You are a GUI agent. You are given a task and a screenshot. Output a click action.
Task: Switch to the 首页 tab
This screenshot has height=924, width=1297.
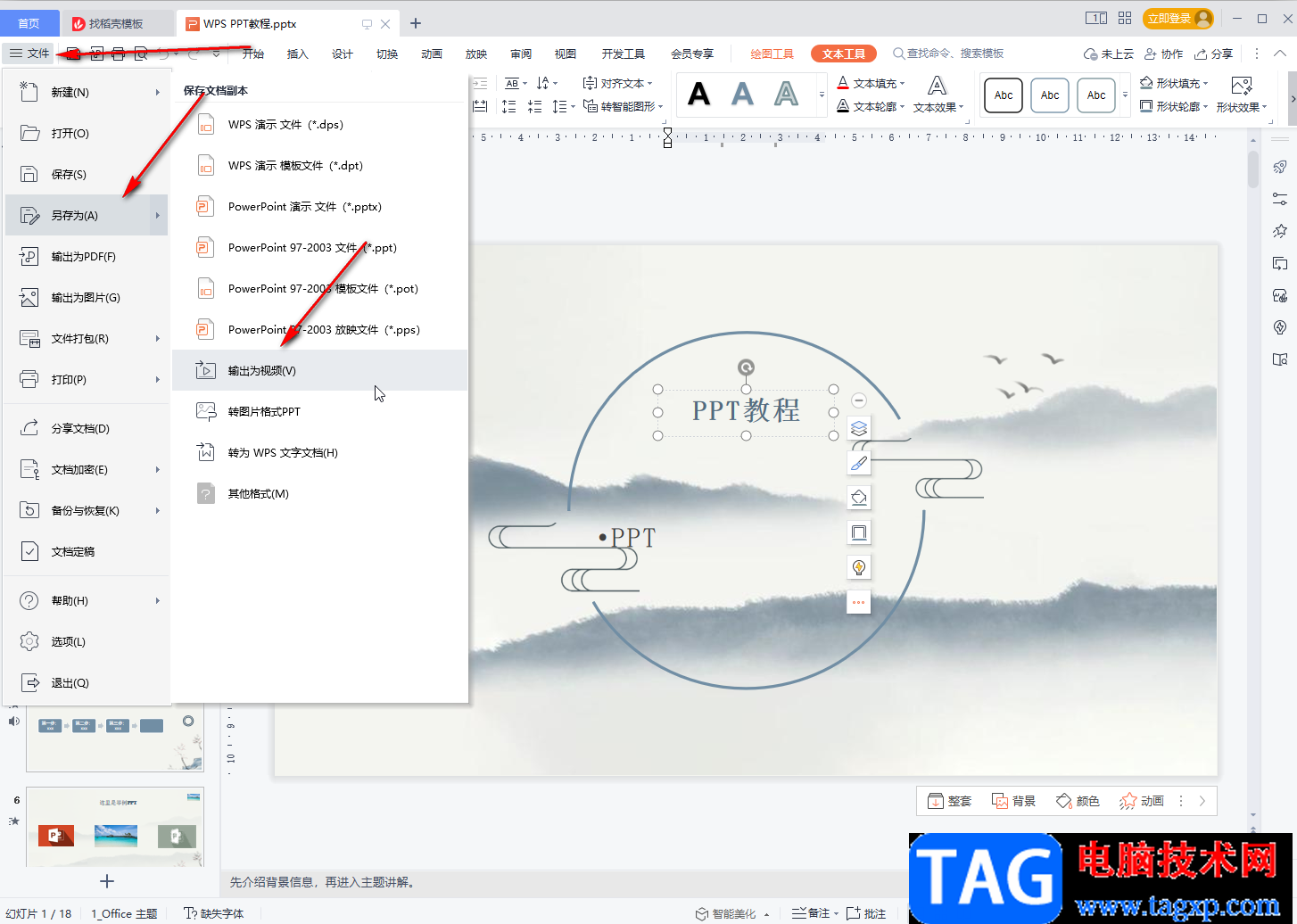coord(29,23)
